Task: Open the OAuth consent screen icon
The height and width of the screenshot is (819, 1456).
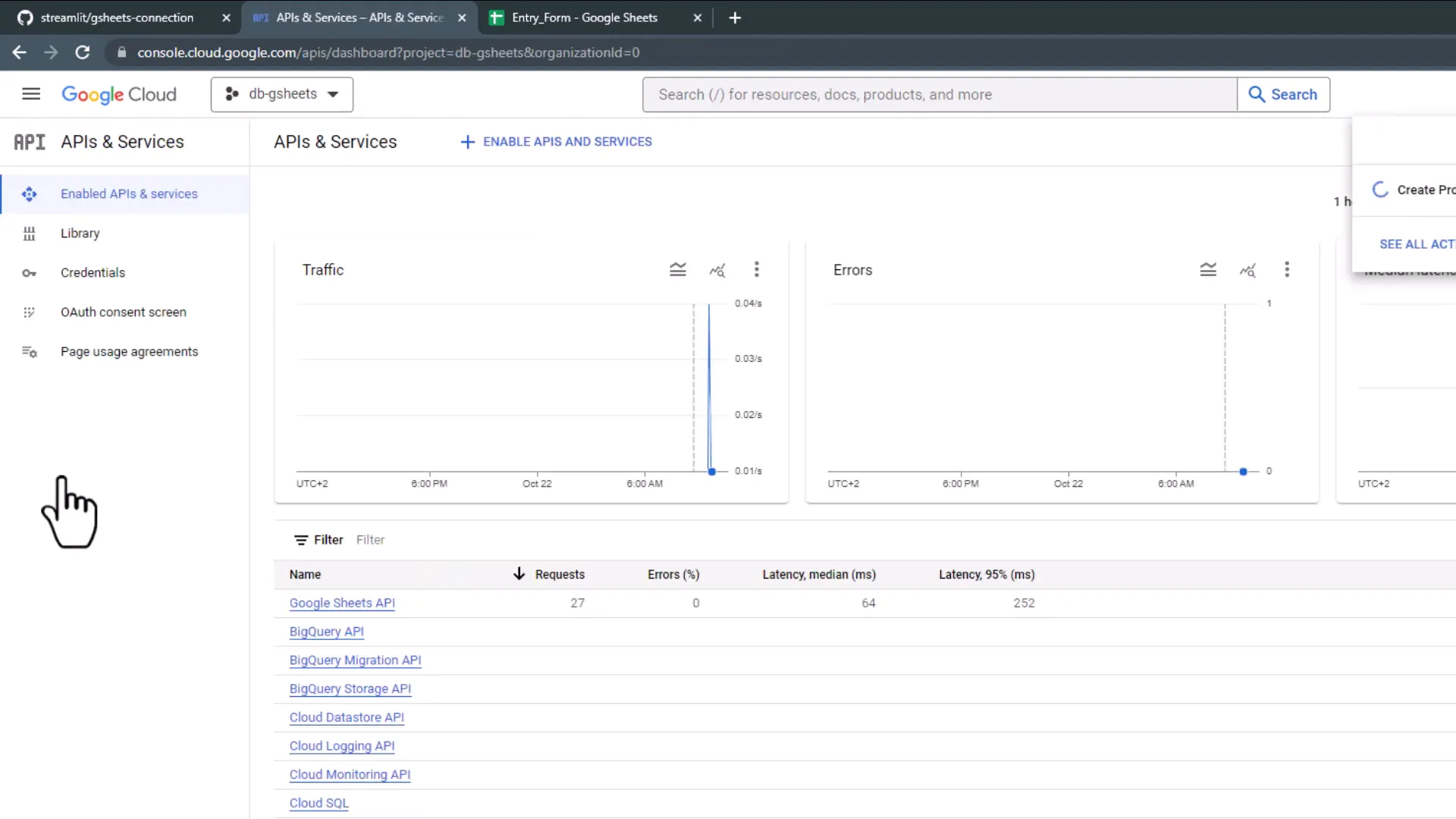Action: [29, 312]
